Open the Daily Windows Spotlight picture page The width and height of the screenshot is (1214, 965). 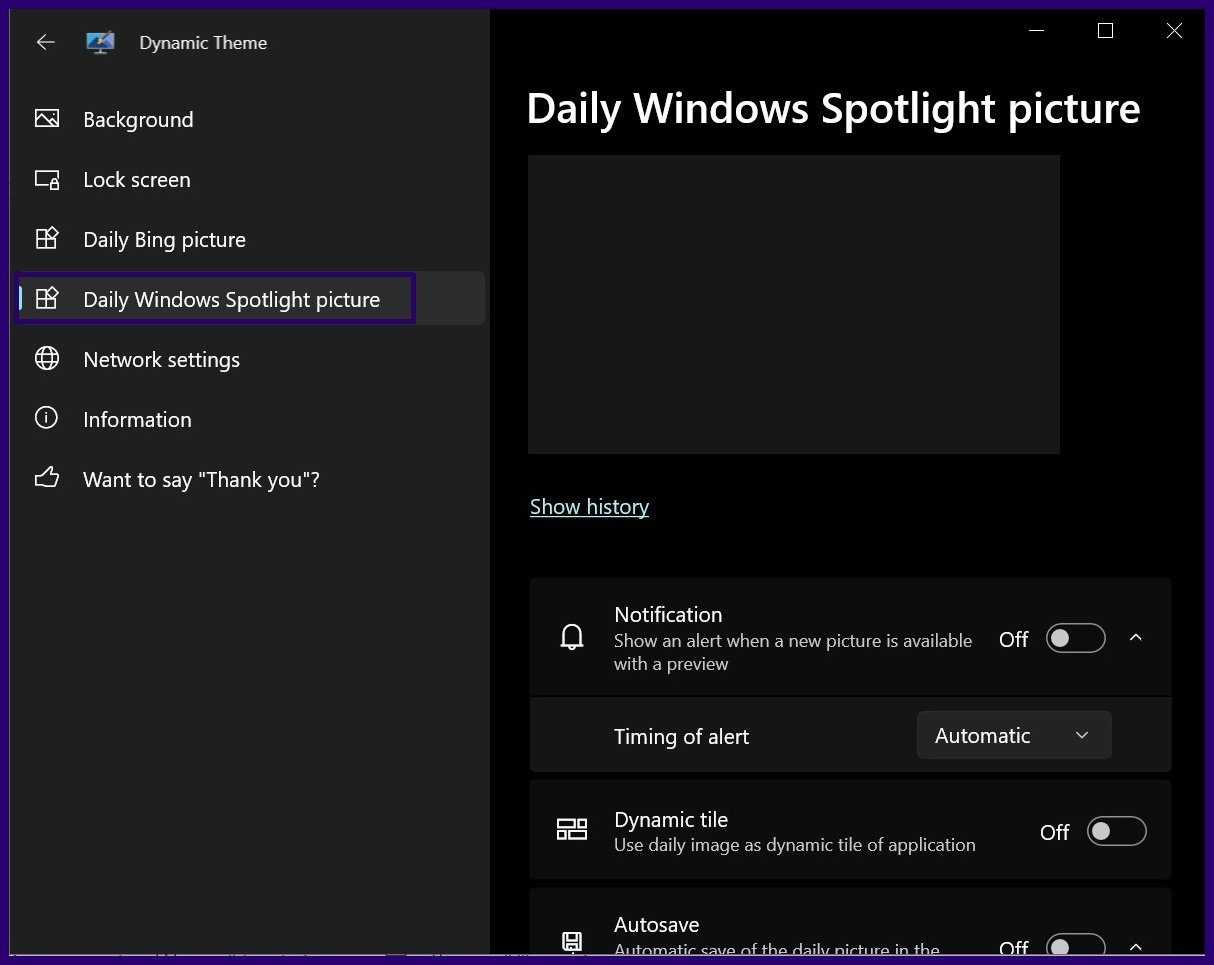point(231,299)
